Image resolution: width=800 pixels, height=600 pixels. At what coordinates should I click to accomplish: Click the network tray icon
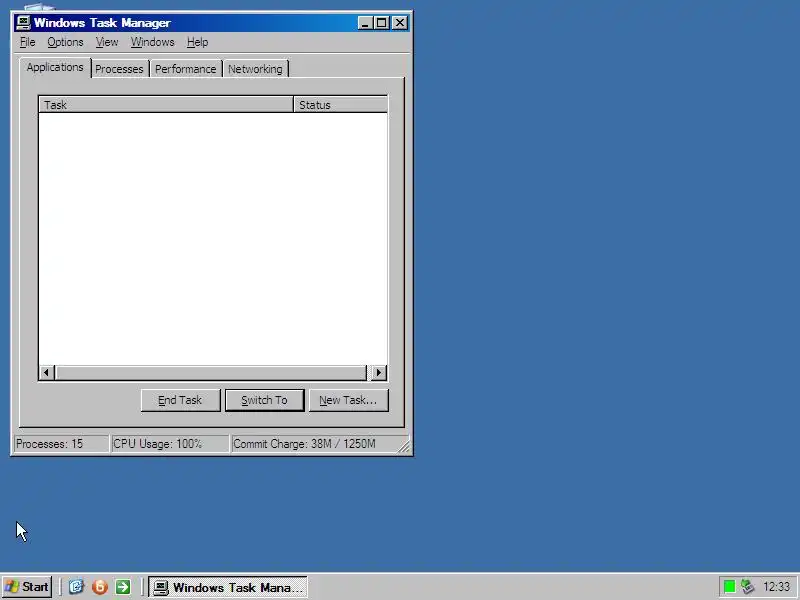coord(747,587)
